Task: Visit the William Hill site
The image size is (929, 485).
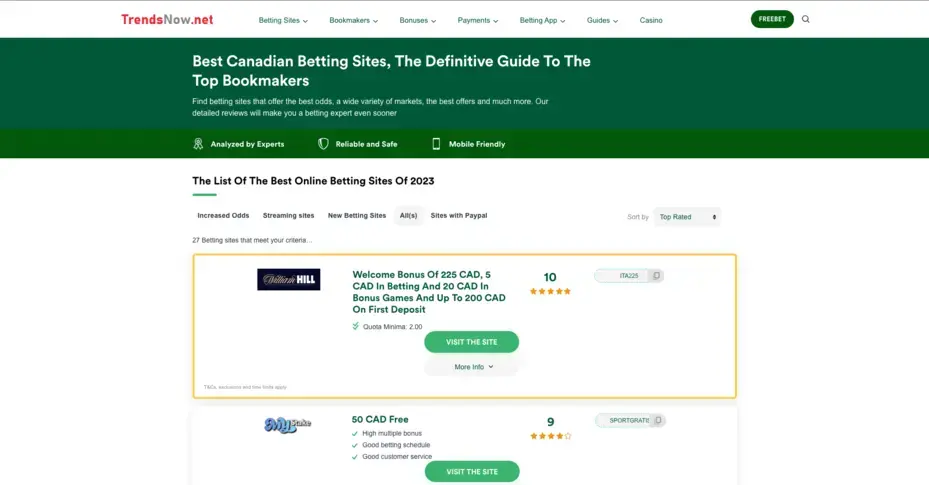Action: click(x=472, y=342)
